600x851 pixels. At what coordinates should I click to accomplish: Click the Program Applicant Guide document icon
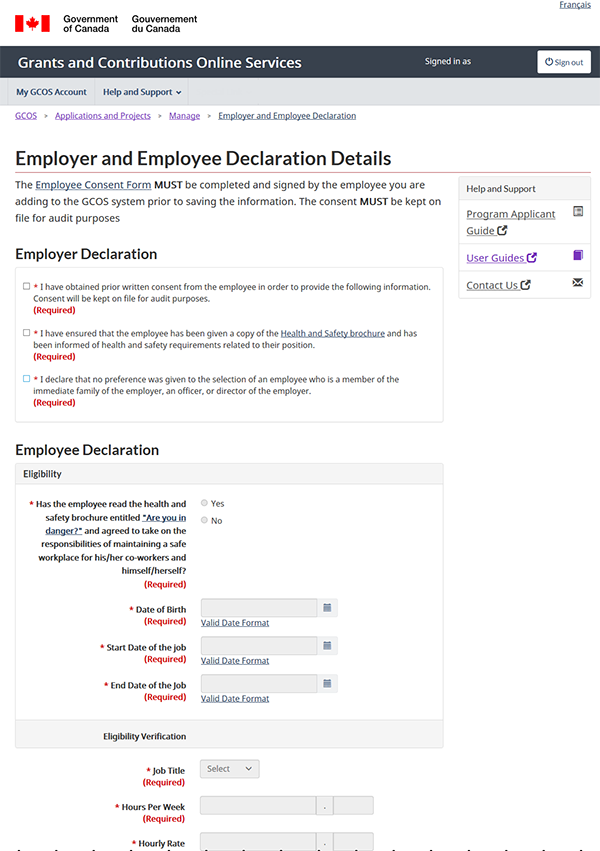577,212
